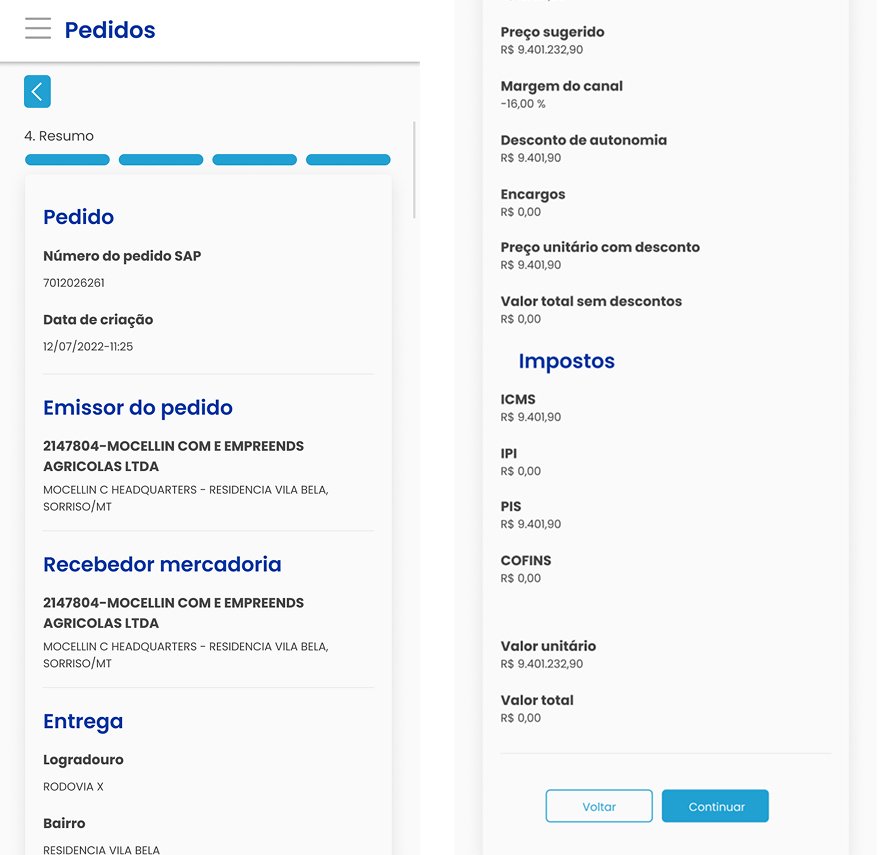The height and width of the screenshot is (855, 878).
Task: Select the first progress step bar
Action: 67,160
